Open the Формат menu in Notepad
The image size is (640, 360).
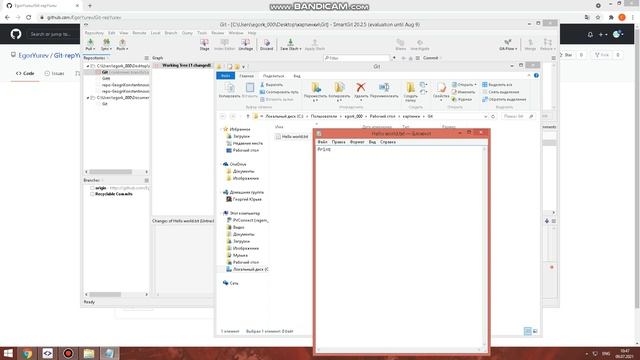[357, 142]
